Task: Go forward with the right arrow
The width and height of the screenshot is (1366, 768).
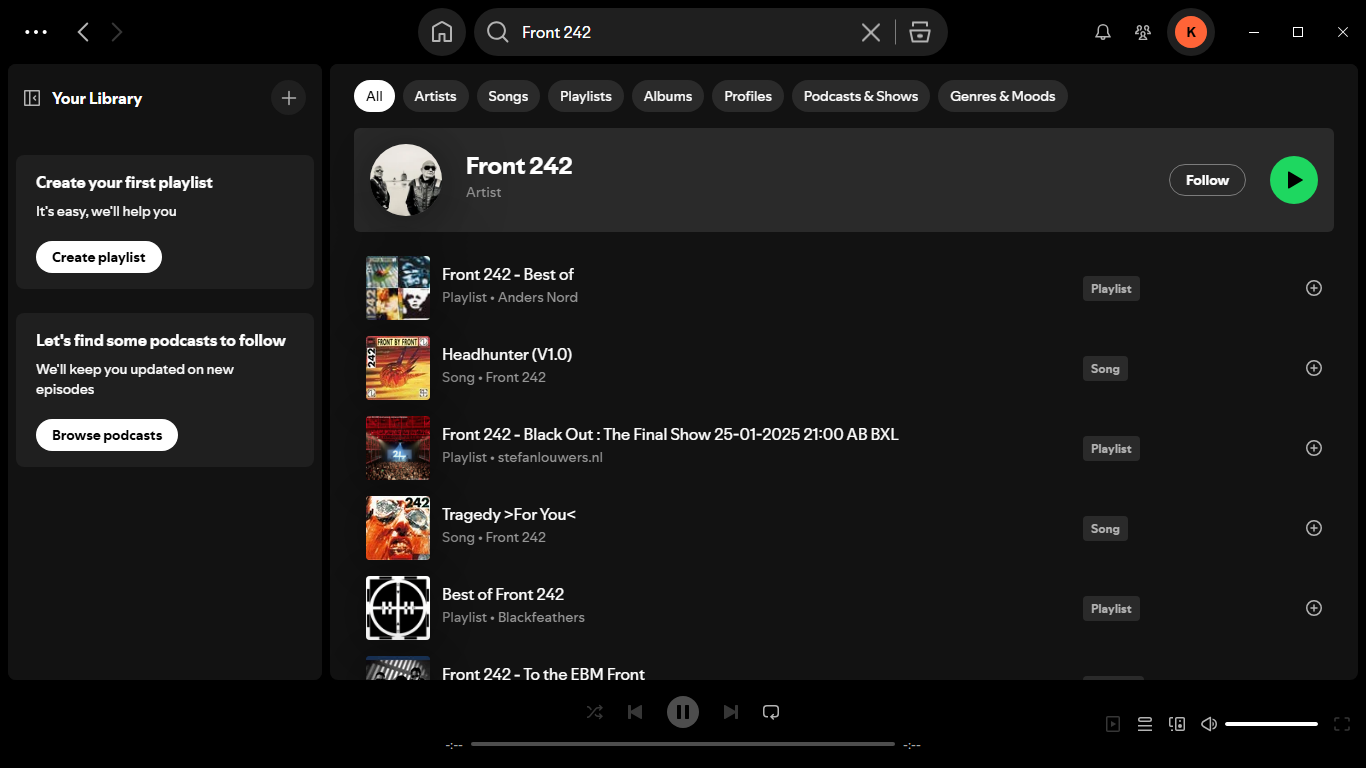Action: point(117,32)
